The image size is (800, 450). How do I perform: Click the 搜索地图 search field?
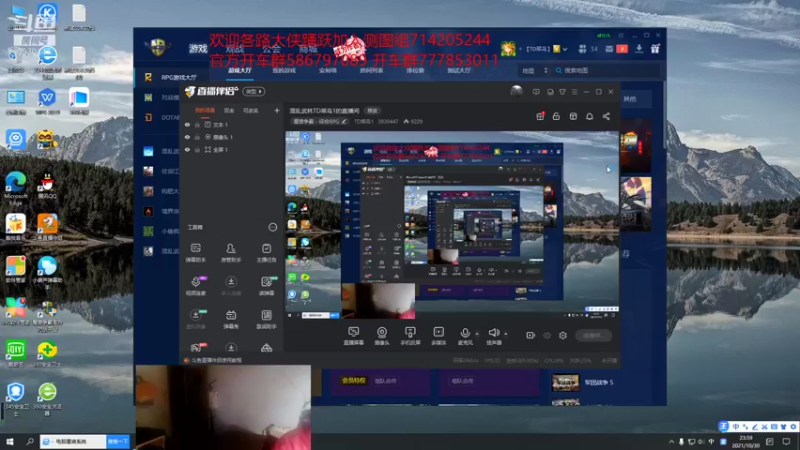(607, 70)
